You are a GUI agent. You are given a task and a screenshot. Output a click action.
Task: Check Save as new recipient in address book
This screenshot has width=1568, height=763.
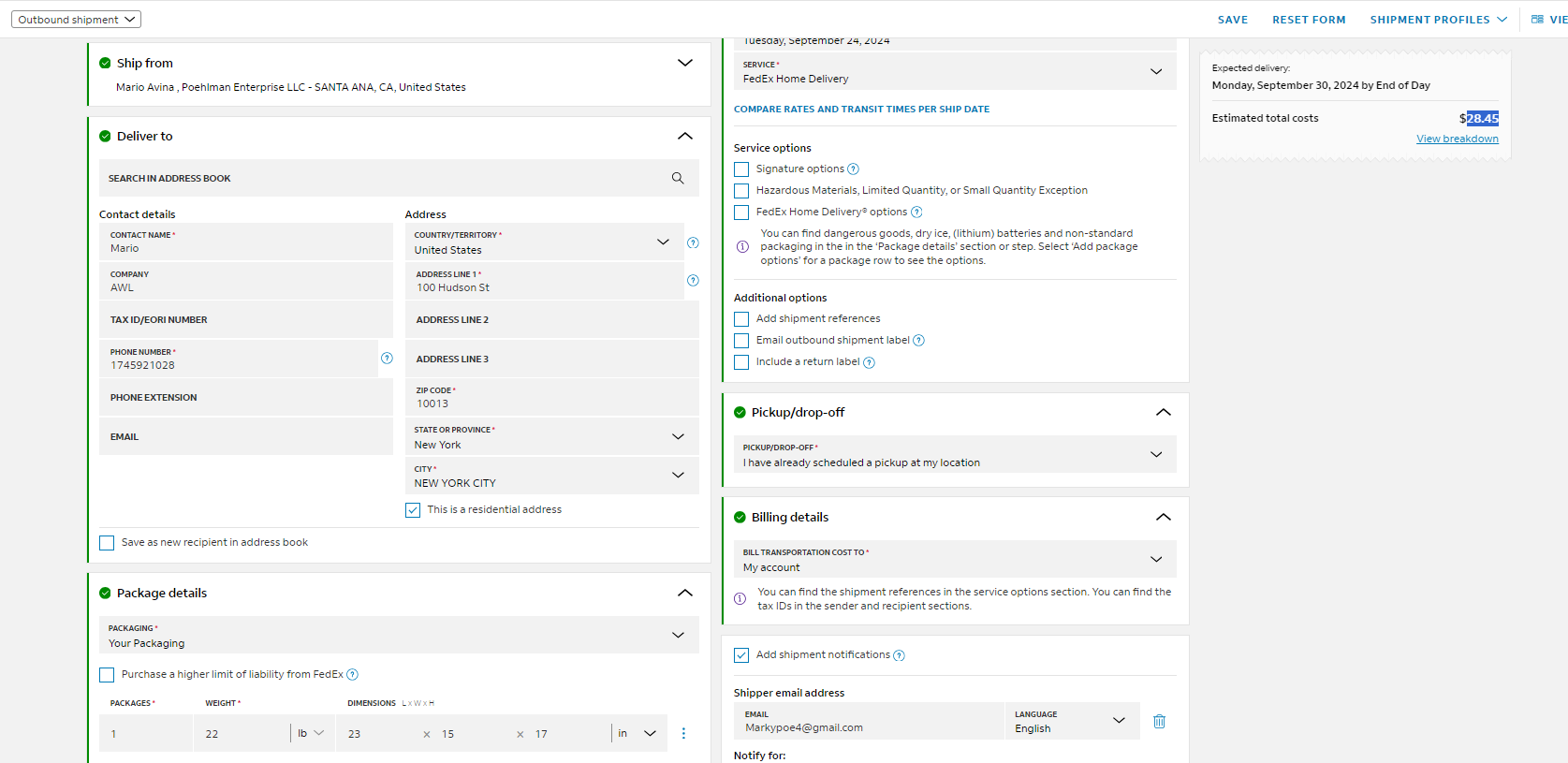click(107, 543)
